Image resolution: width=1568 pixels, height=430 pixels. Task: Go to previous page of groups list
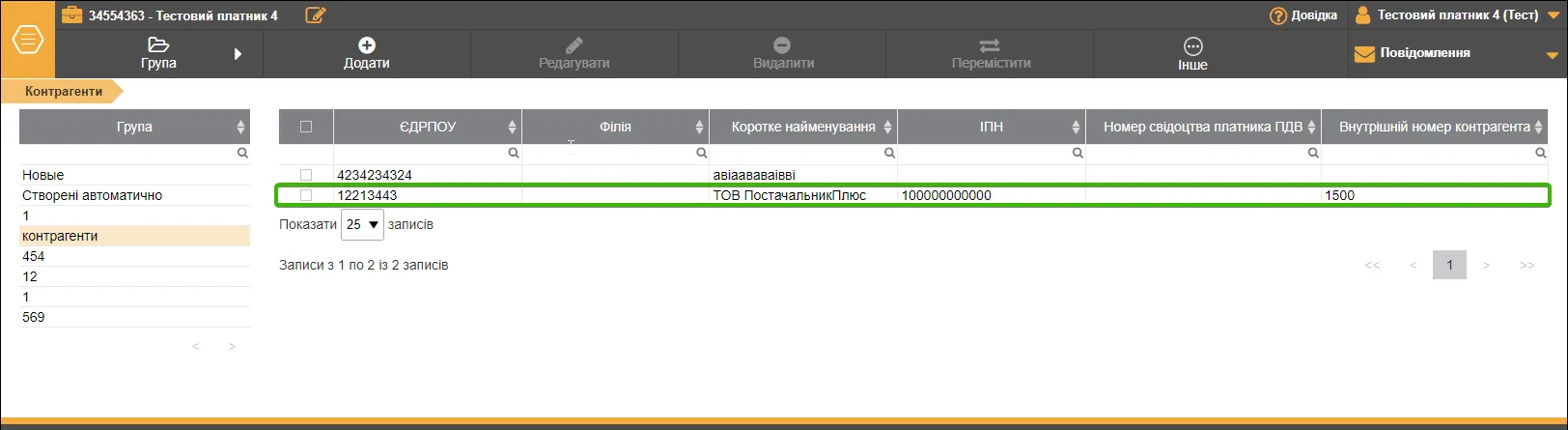pyautogui.click(x=196, y=346)
